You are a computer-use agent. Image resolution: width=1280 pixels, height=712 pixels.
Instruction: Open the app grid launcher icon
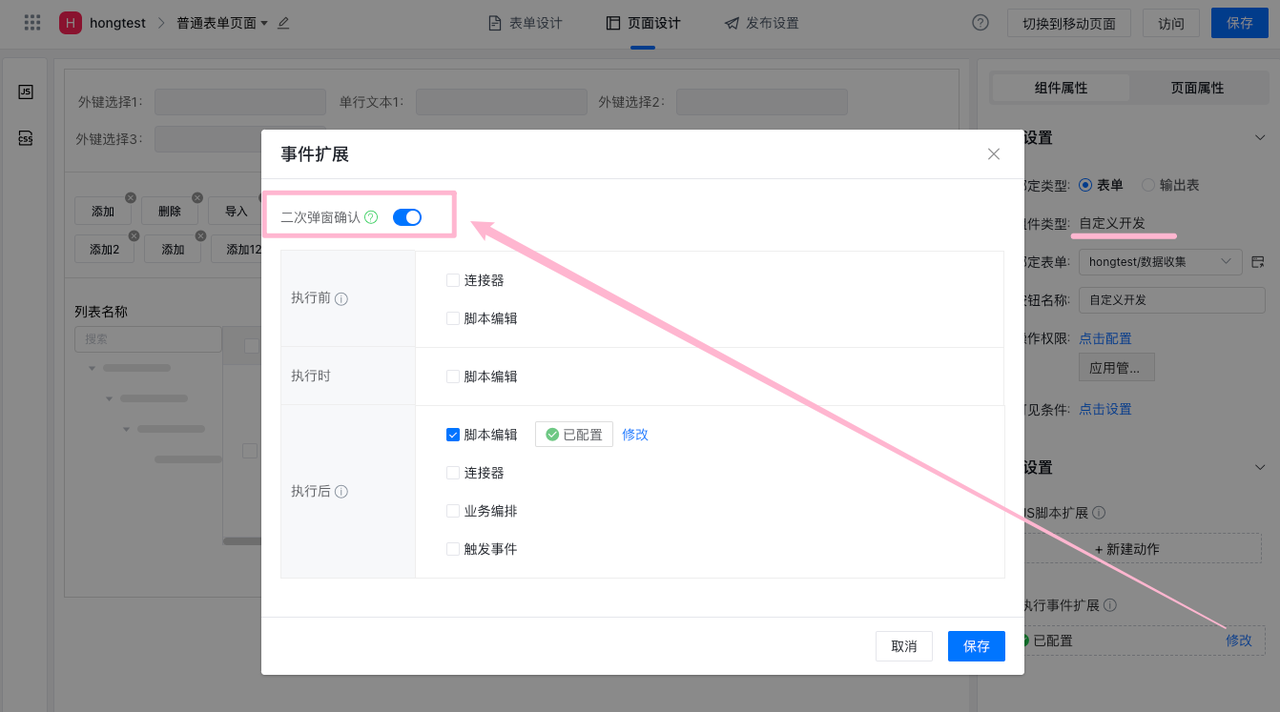point(32,22)
